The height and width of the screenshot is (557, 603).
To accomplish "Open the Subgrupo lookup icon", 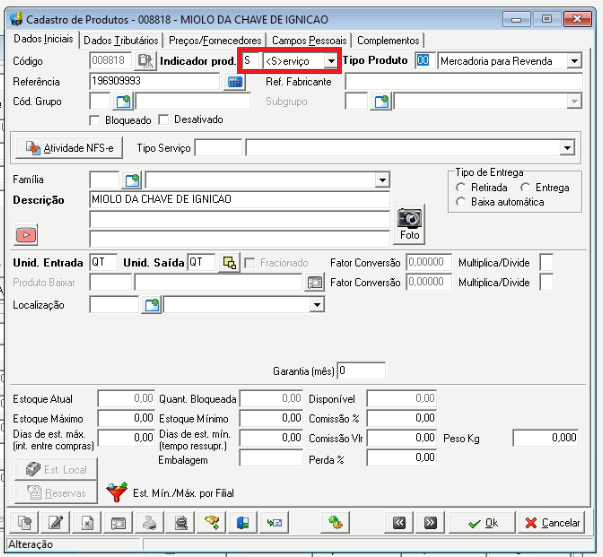I will tap(381, 102).
